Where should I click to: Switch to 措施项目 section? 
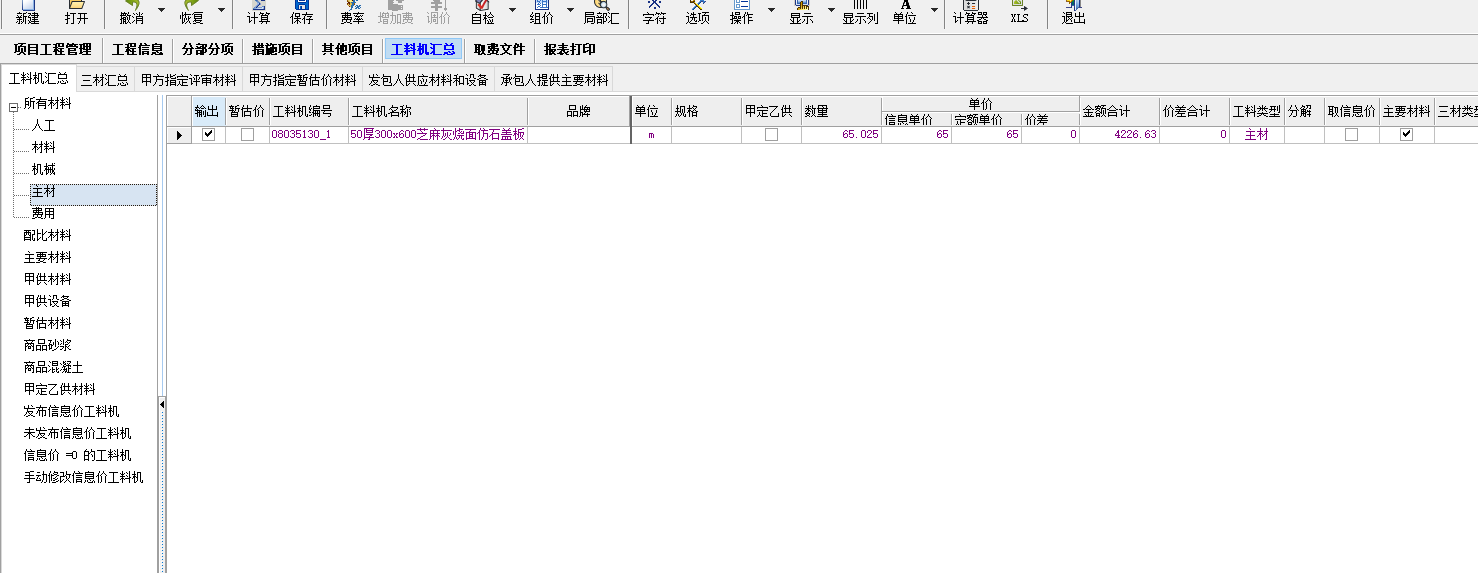[277, 49]
